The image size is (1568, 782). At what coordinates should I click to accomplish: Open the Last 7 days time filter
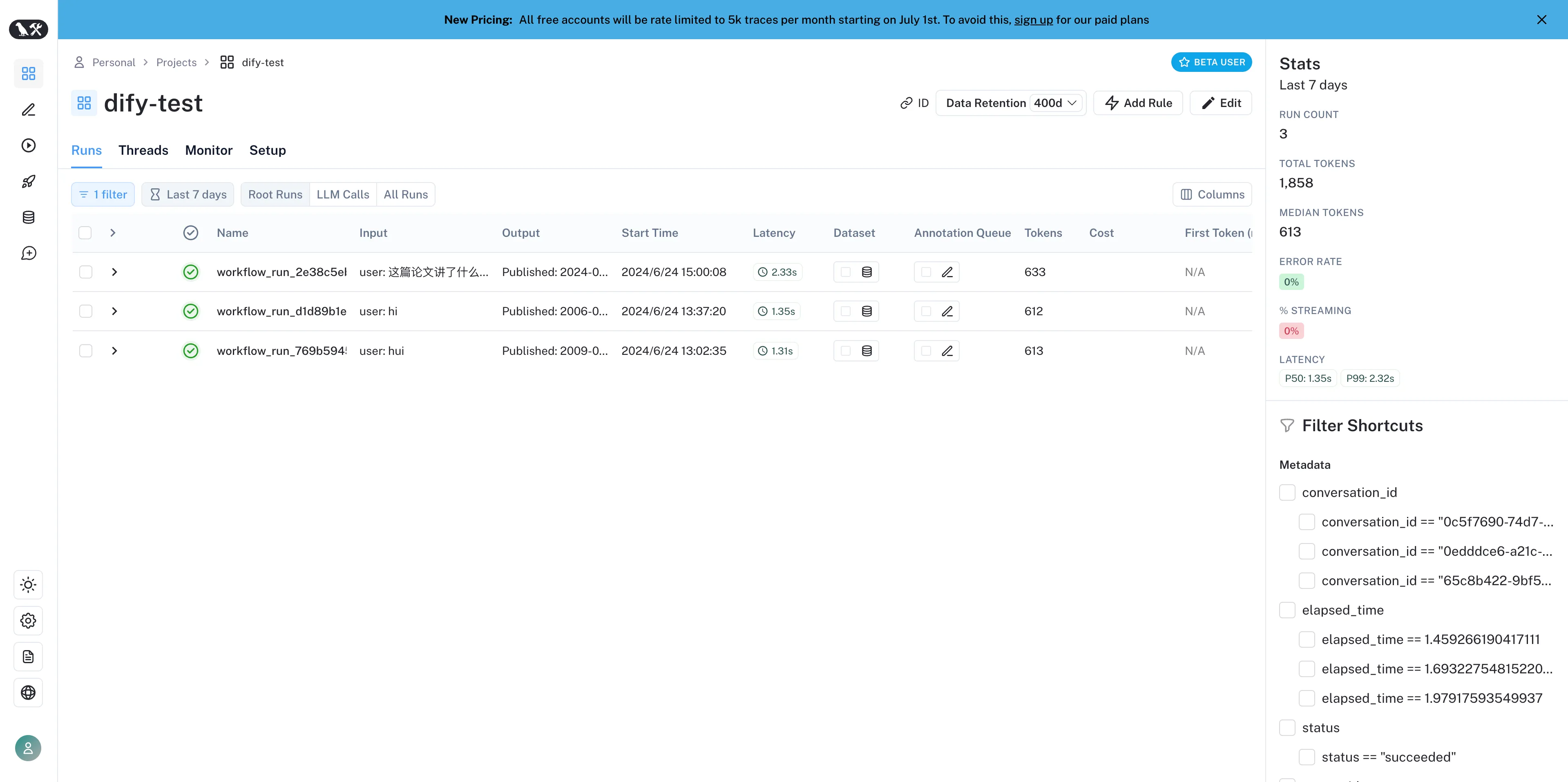(188, 195)
